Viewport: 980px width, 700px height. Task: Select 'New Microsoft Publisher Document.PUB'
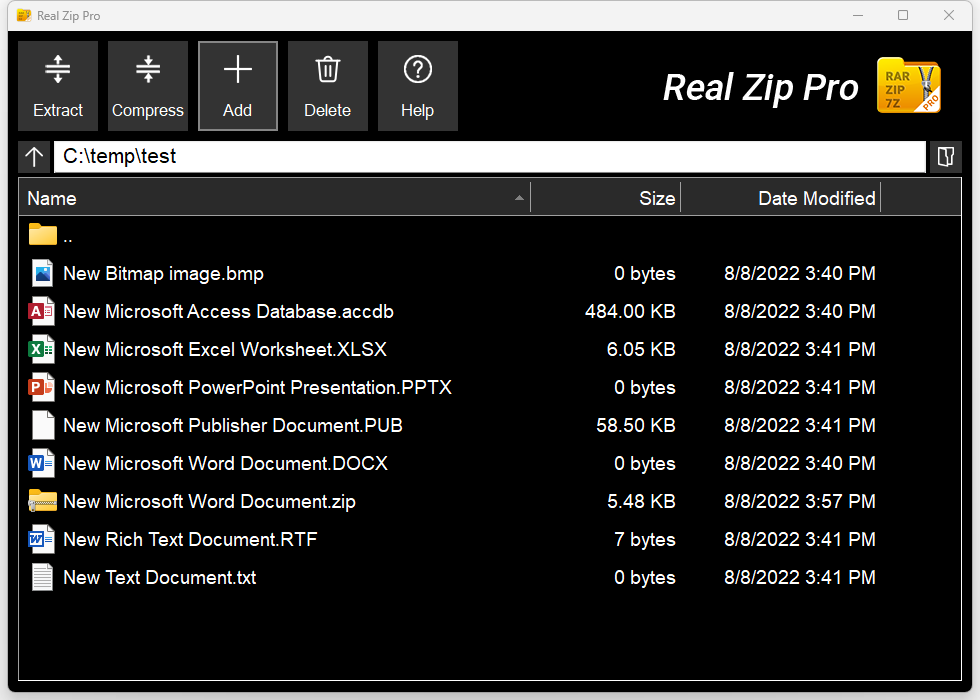click(233, 426)
